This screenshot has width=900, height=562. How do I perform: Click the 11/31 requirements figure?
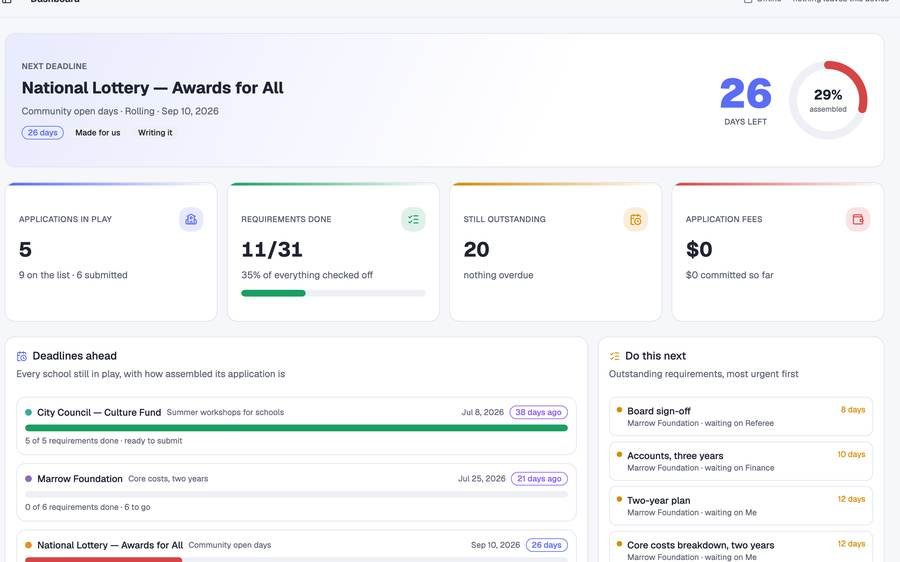tap(272, 250)
